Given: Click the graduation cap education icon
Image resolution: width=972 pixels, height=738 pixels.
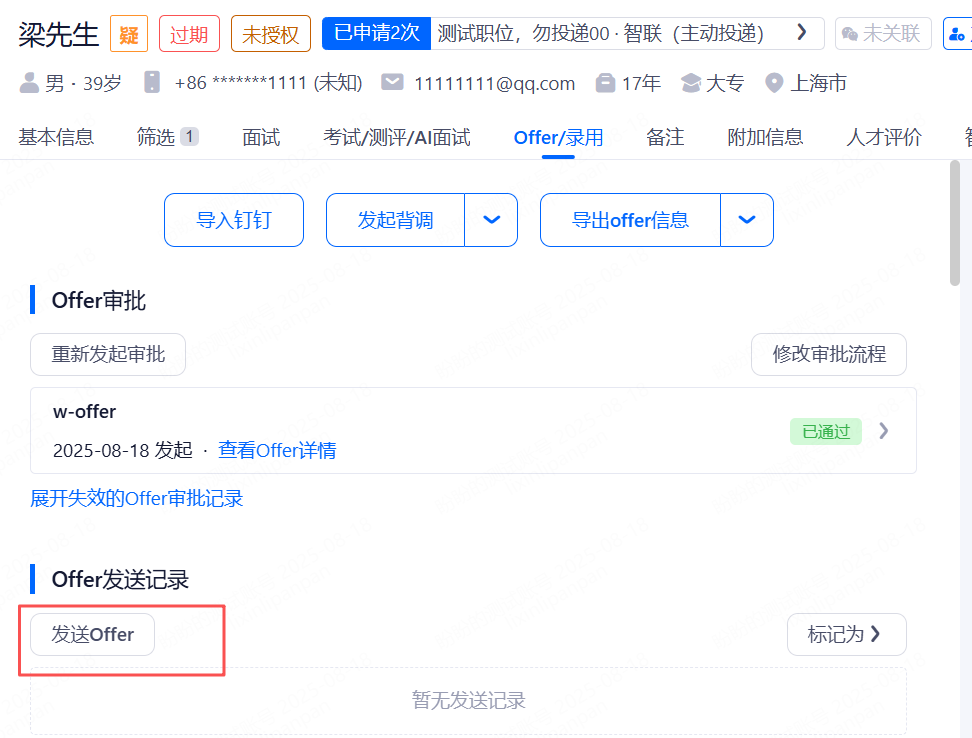Looking at the screenshot, I should click(690, 82).
